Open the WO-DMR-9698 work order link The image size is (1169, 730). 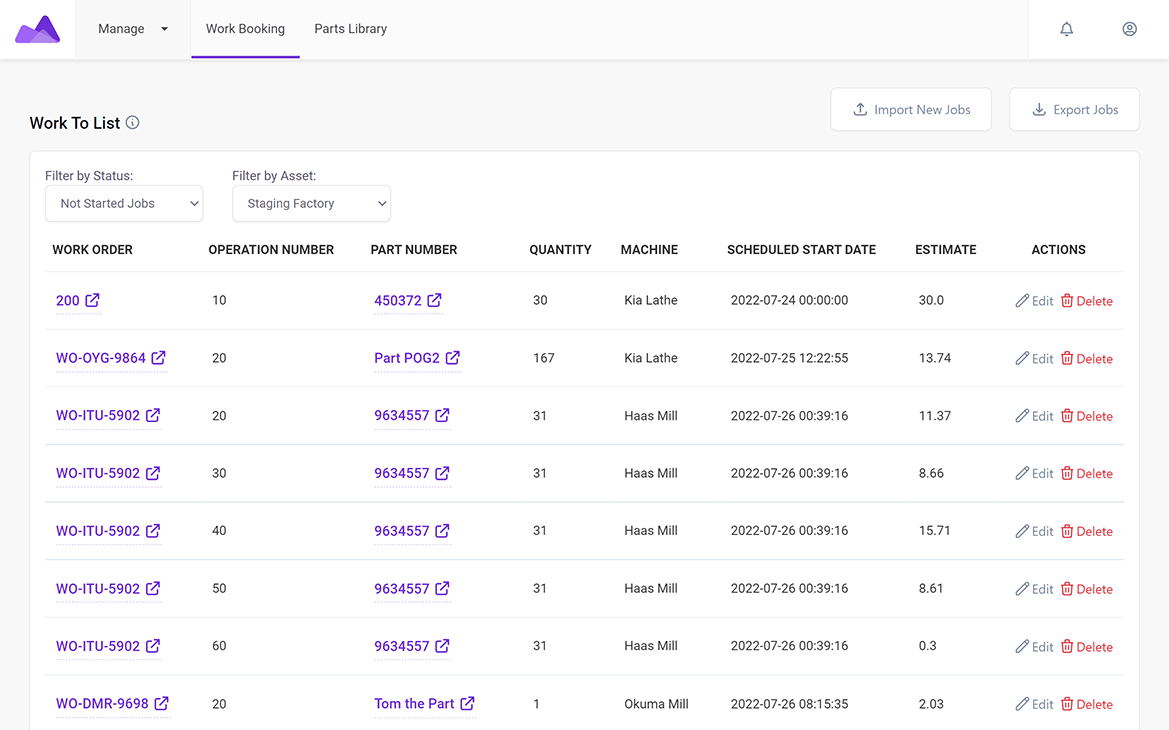(102, 704)
